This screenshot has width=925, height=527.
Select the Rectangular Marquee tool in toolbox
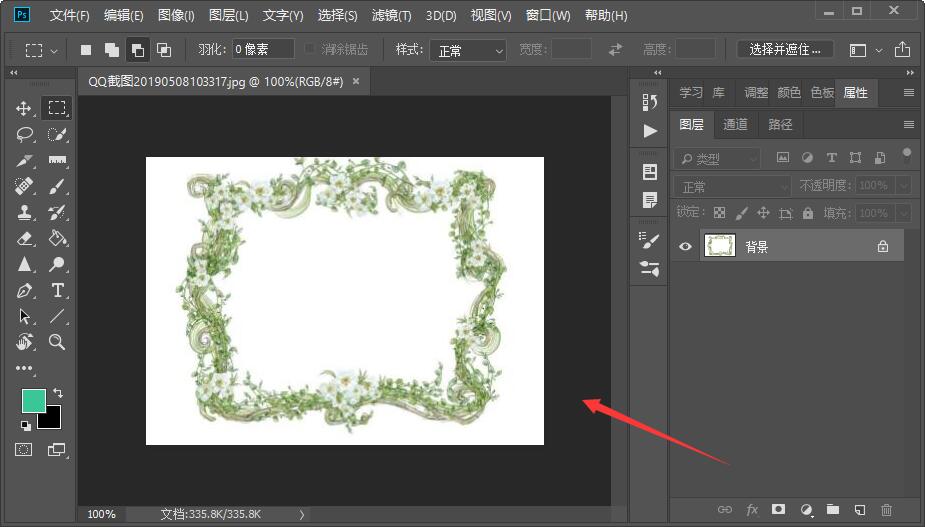click(x=57, y=107)
